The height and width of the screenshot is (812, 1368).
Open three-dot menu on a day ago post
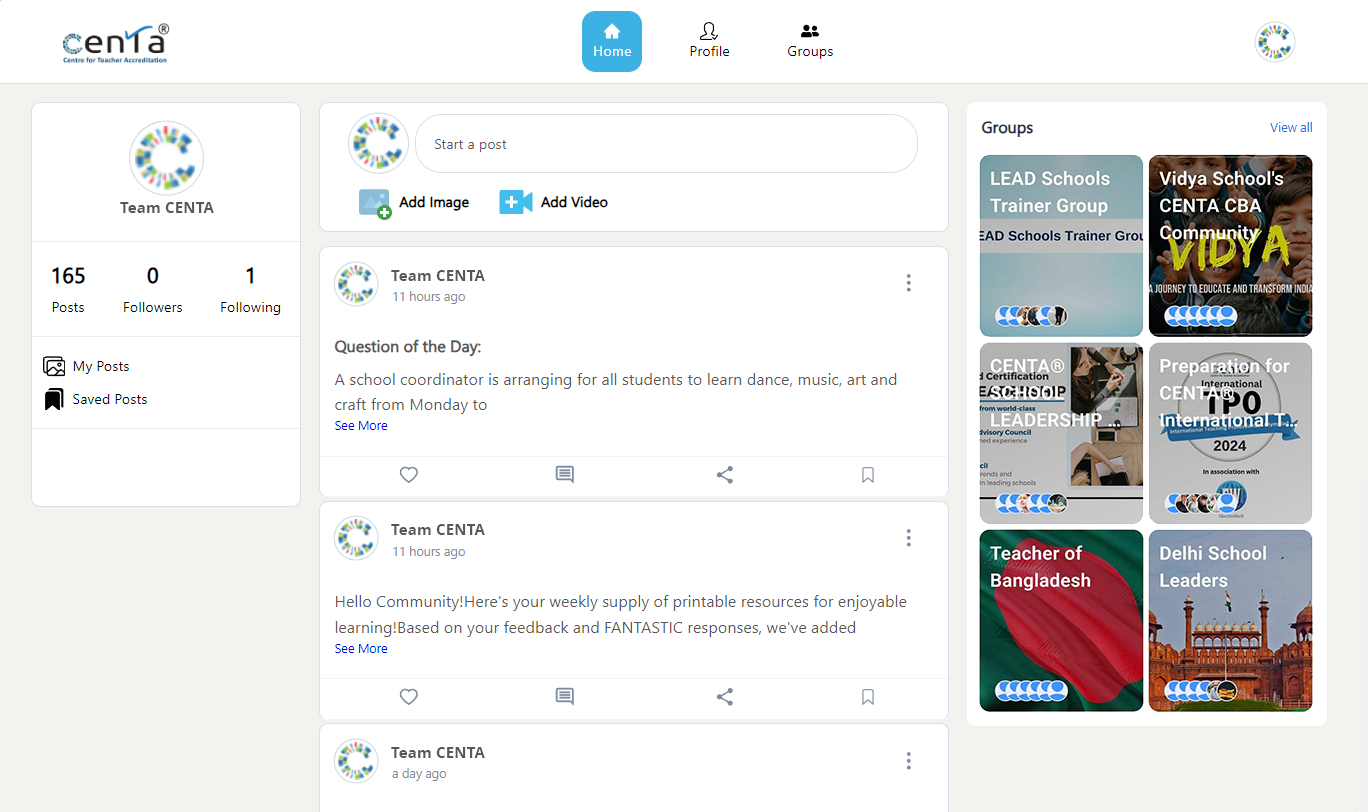pyautogui.click(x=908, y=761)
